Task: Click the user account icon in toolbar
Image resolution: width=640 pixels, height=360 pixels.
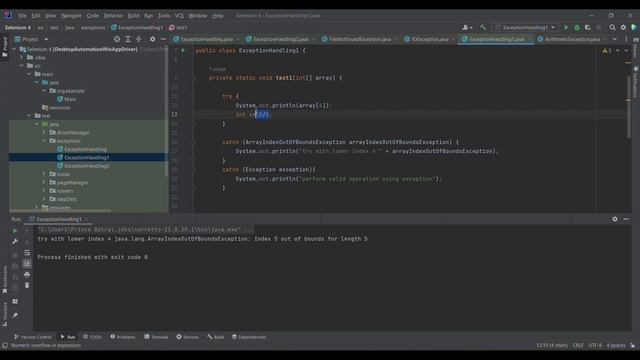Action: (x=467, y=27)
